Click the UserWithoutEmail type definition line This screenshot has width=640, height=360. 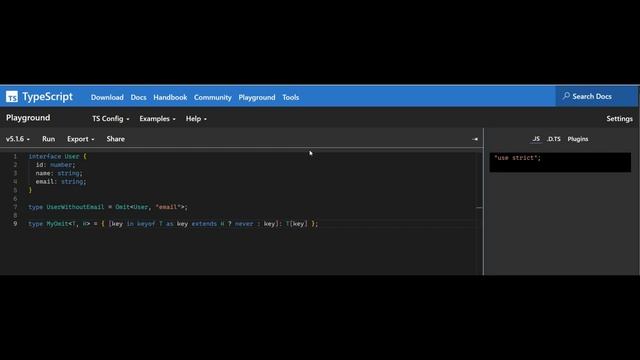pyautogui.click(x=108, y=207)
